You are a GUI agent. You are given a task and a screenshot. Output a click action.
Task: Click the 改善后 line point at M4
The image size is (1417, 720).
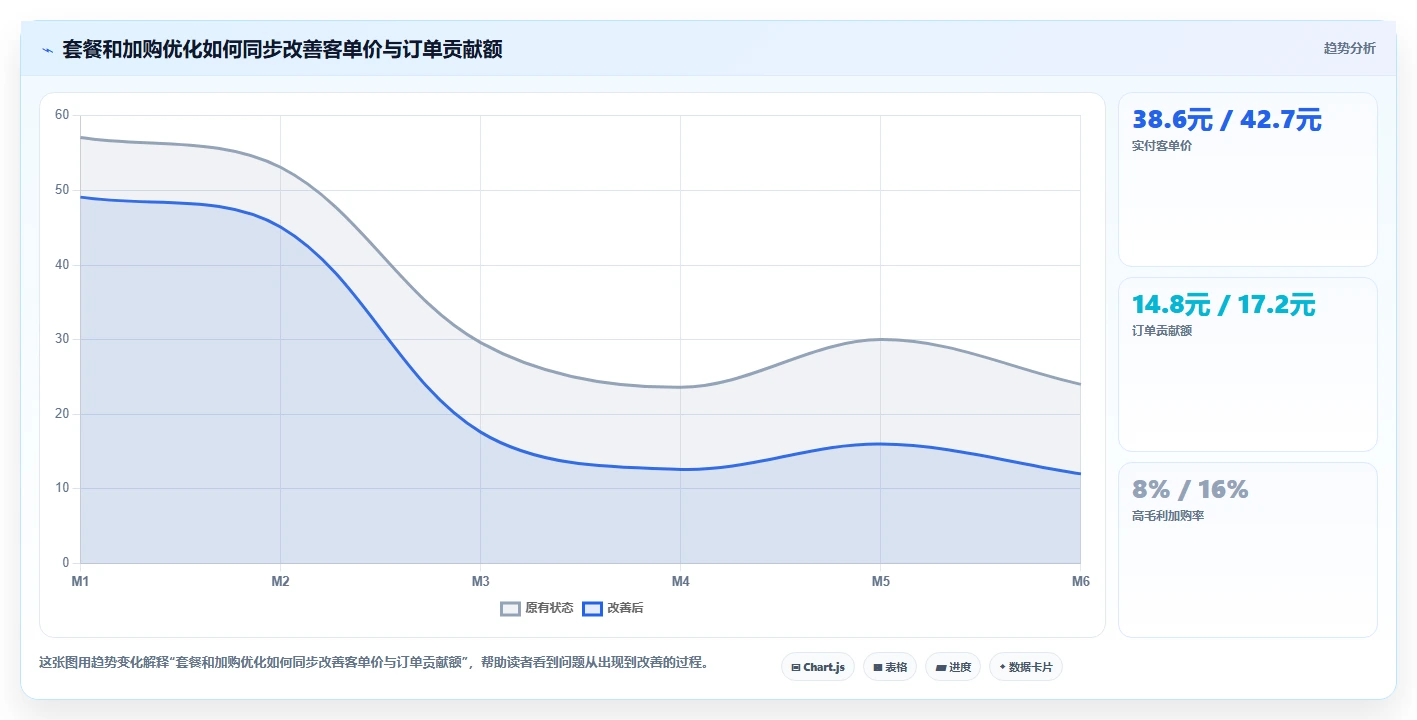[680, 469]
